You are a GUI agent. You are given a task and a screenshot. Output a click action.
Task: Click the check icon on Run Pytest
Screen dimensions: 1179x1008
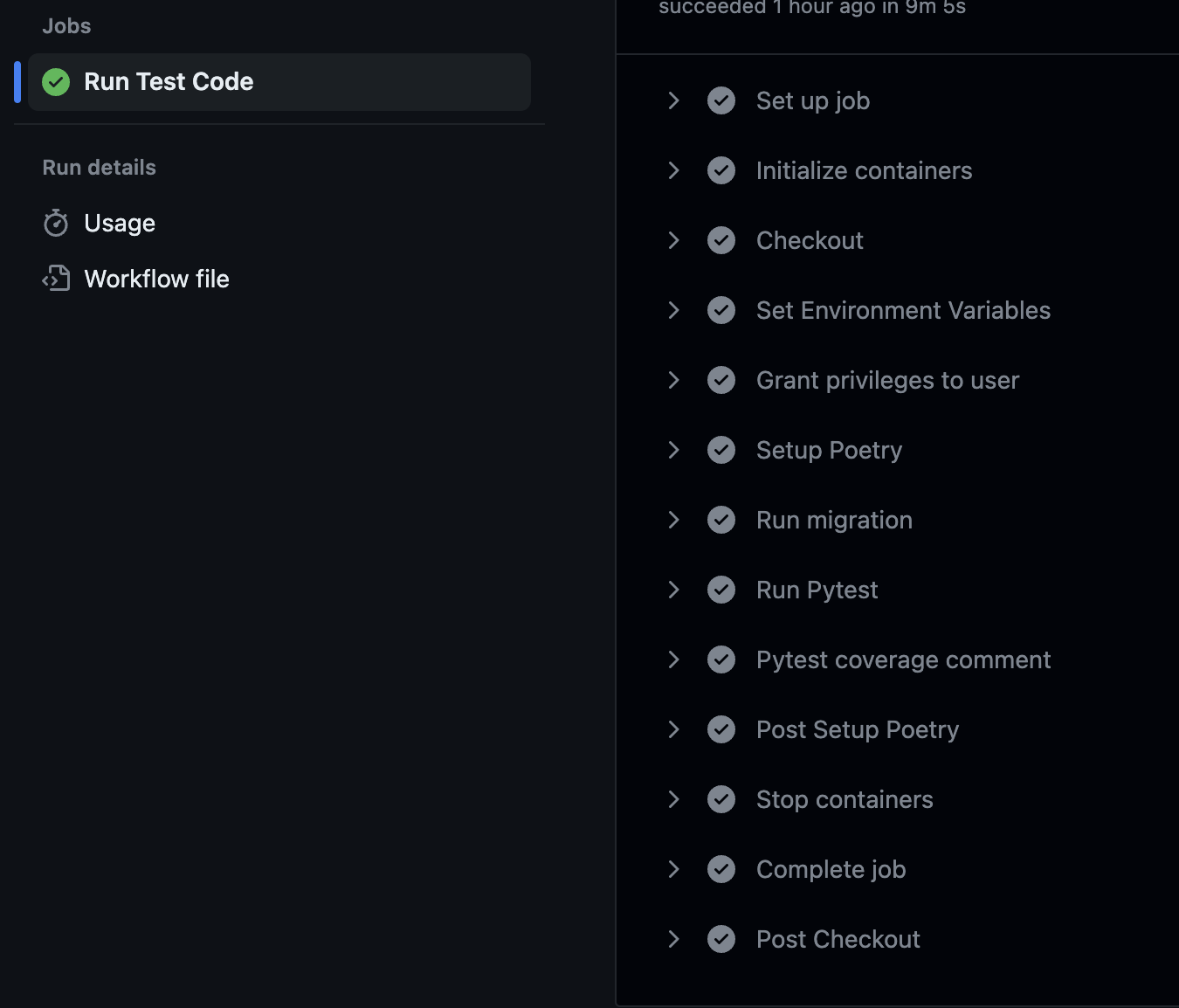tap(721, 590)
